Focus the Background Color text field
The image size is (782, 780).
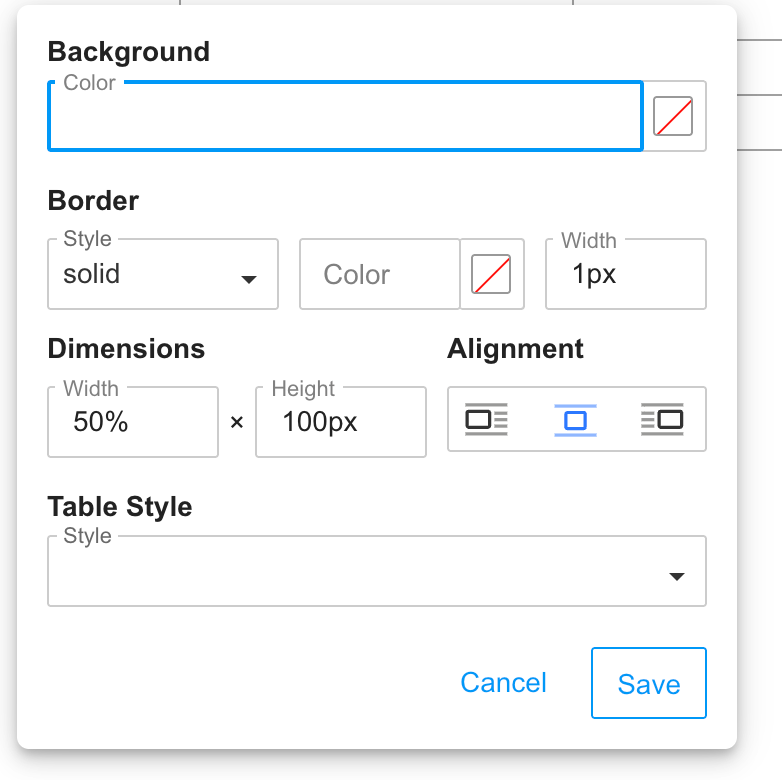point(344,117)
